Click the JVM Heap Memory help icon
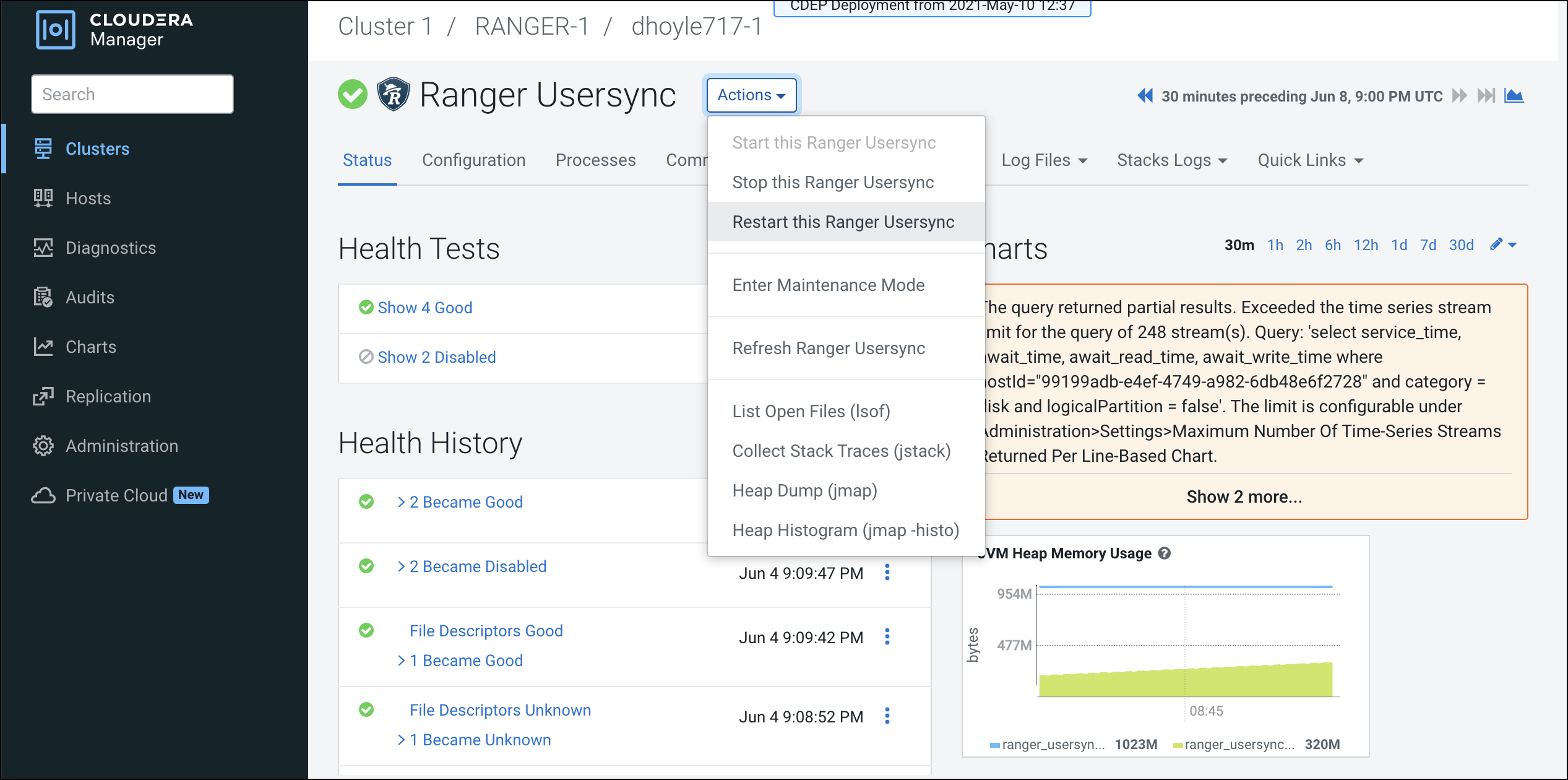Viewport: 1568px width, 780px height. click(x=1165, y=553)
